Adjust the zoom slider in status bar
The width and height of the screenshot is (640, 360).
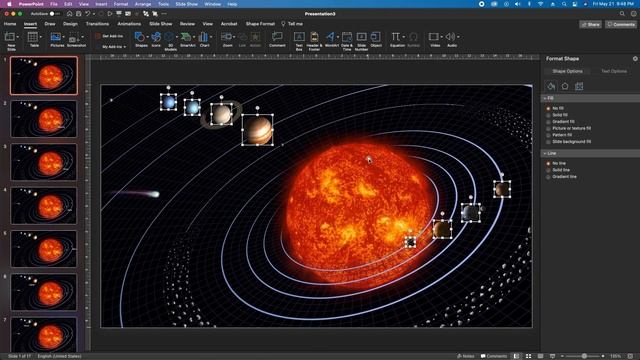584,356
